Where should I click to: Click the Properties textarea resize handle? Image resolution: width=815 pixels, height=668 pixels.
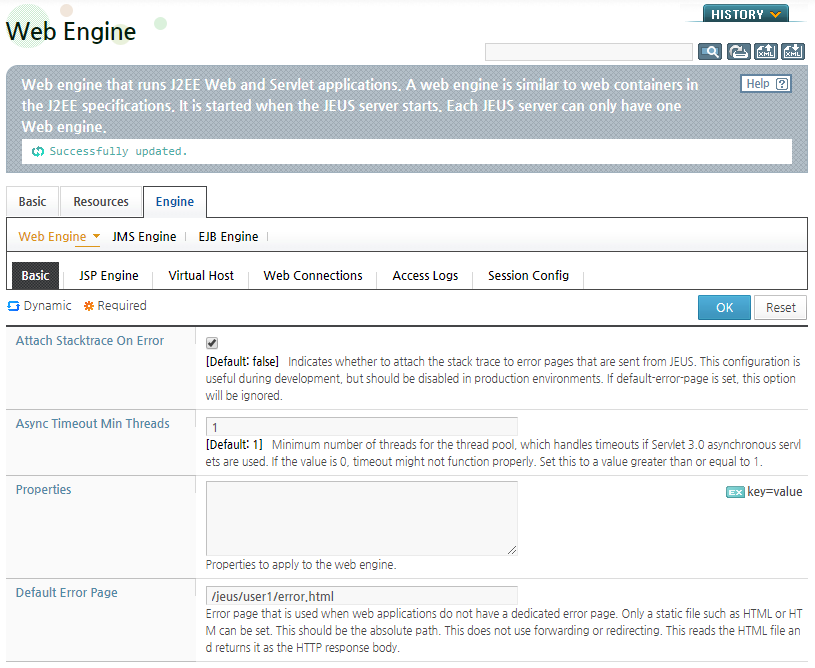(x=512, y=550)
